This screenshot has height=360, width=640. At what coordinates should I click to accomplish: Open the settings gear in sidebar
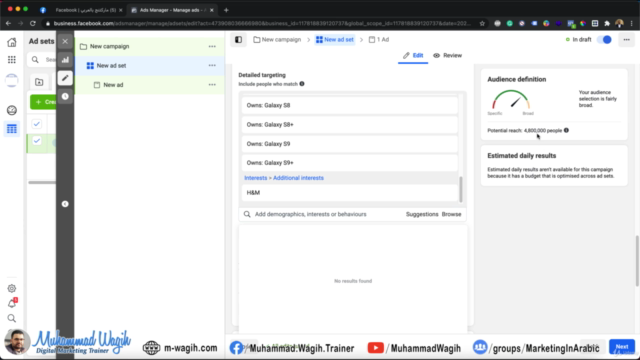coord(12,289)
